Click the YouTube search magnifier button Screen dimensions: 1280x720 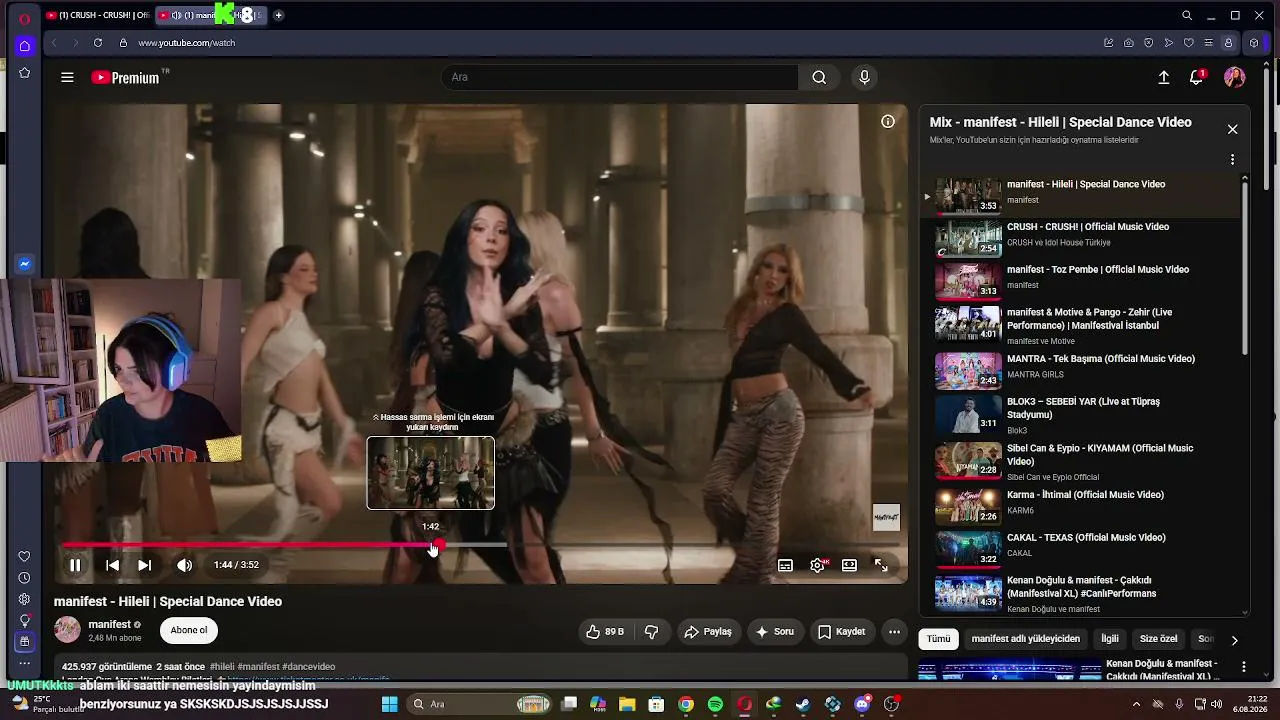pyautogui.click(x=819, y=77)
